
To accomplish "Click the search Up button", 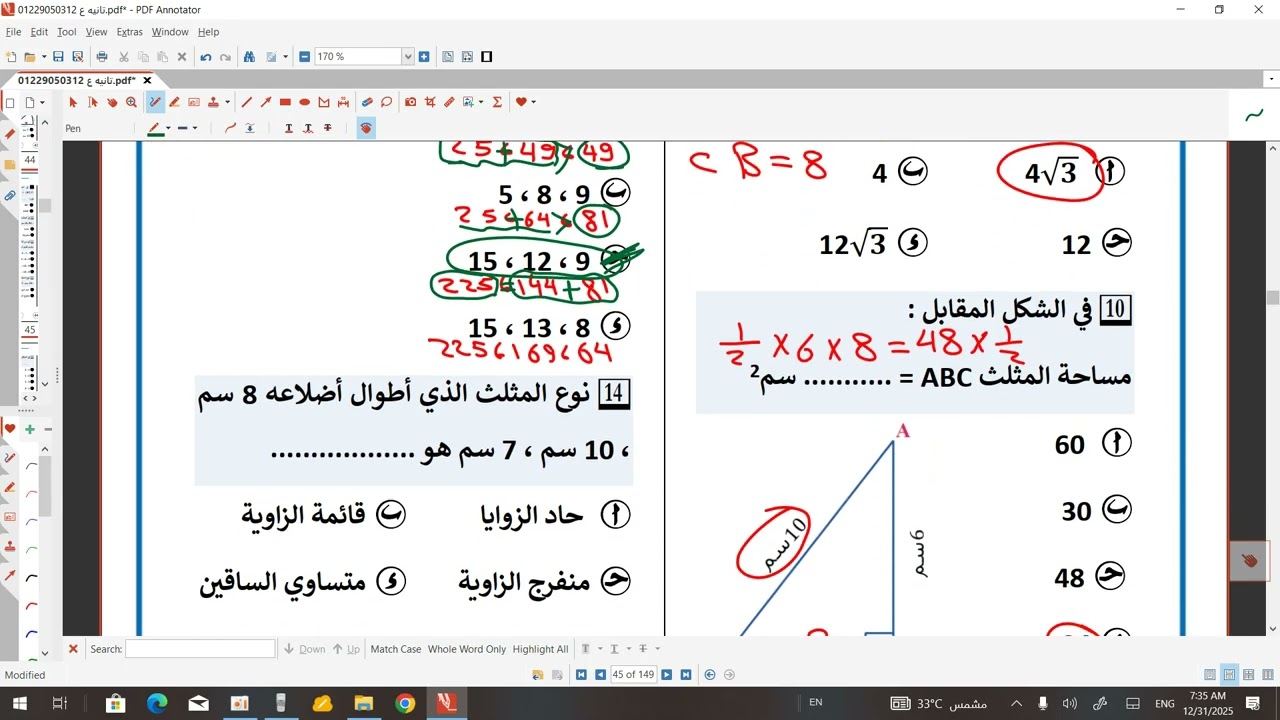I will point(346,649).
